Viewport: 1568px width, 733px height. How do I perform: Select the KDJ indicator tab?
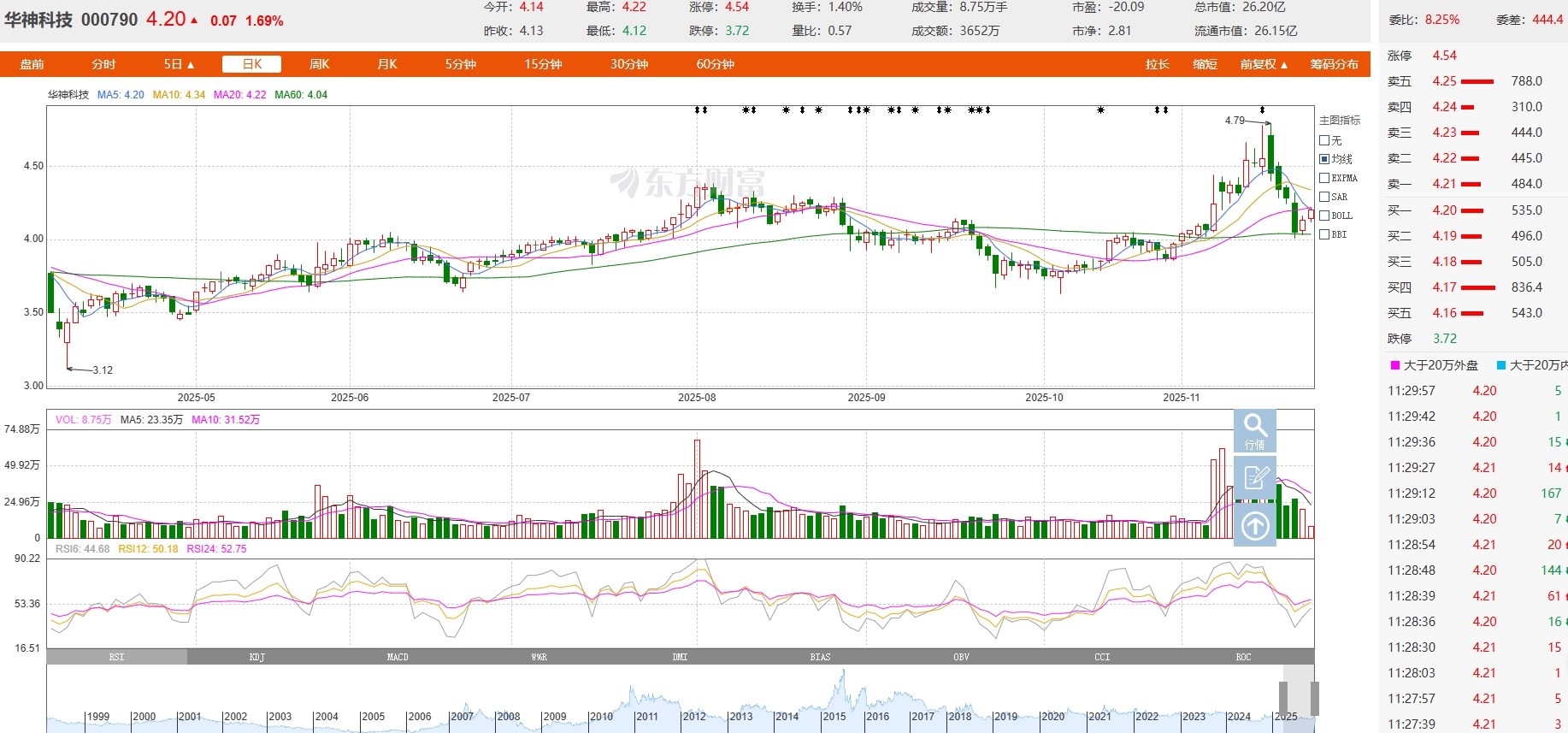click(x=257, y=657)
